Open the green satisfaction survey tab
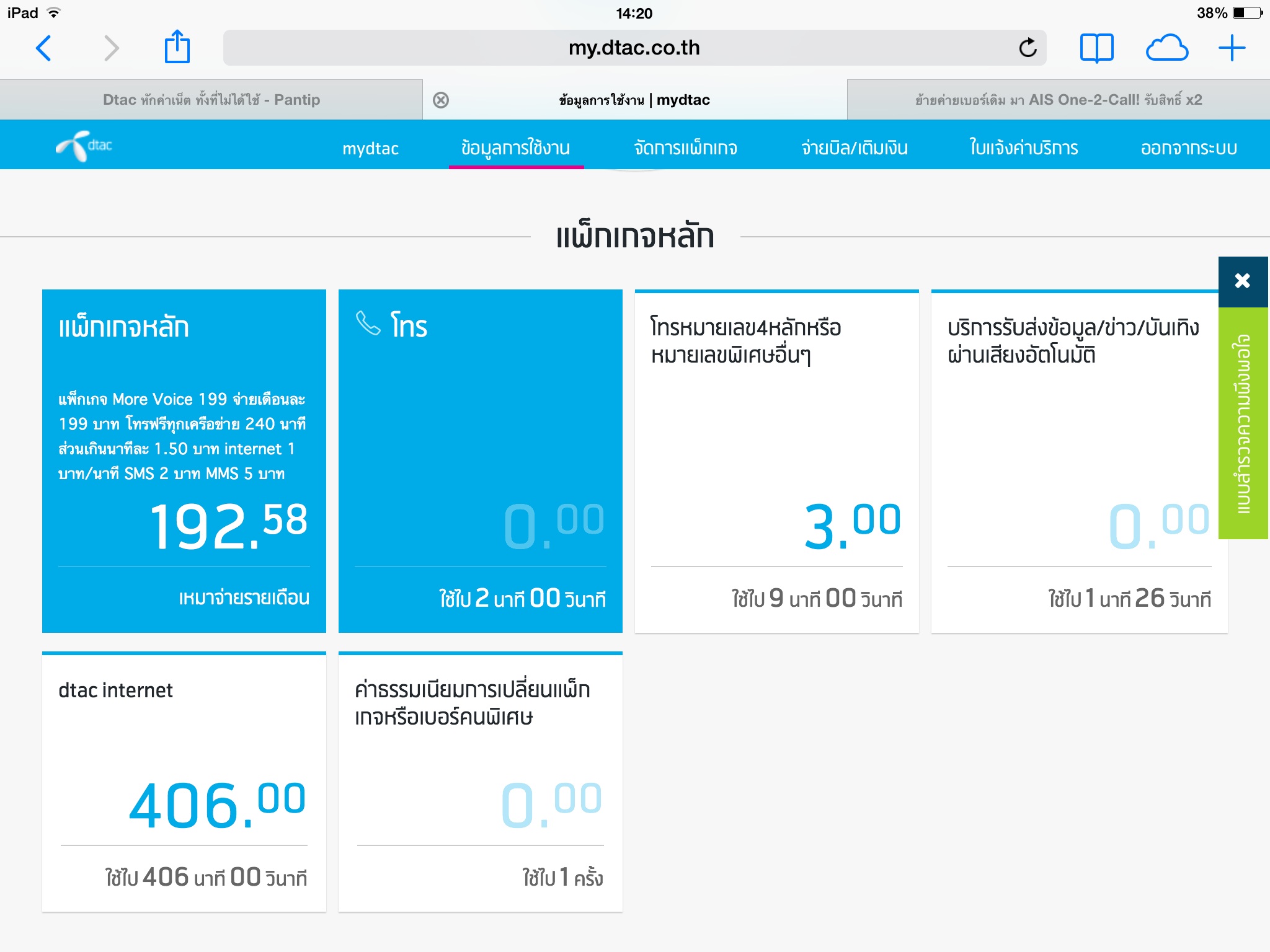 [x=1243, y=424]
